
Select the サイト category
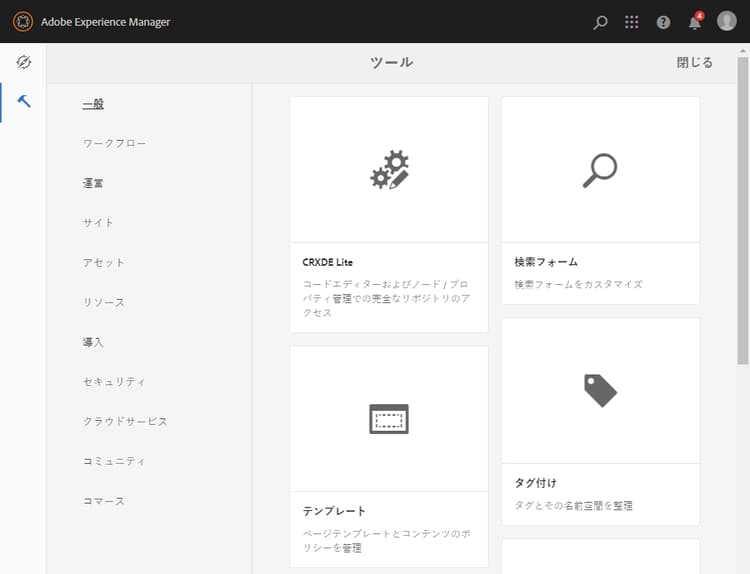[x=98, y=223]
